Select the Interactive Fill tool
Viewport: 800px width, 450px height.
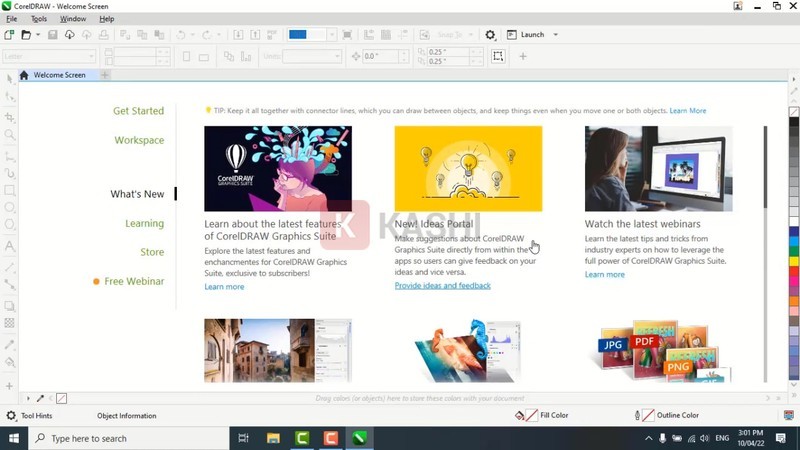[9, 362]
